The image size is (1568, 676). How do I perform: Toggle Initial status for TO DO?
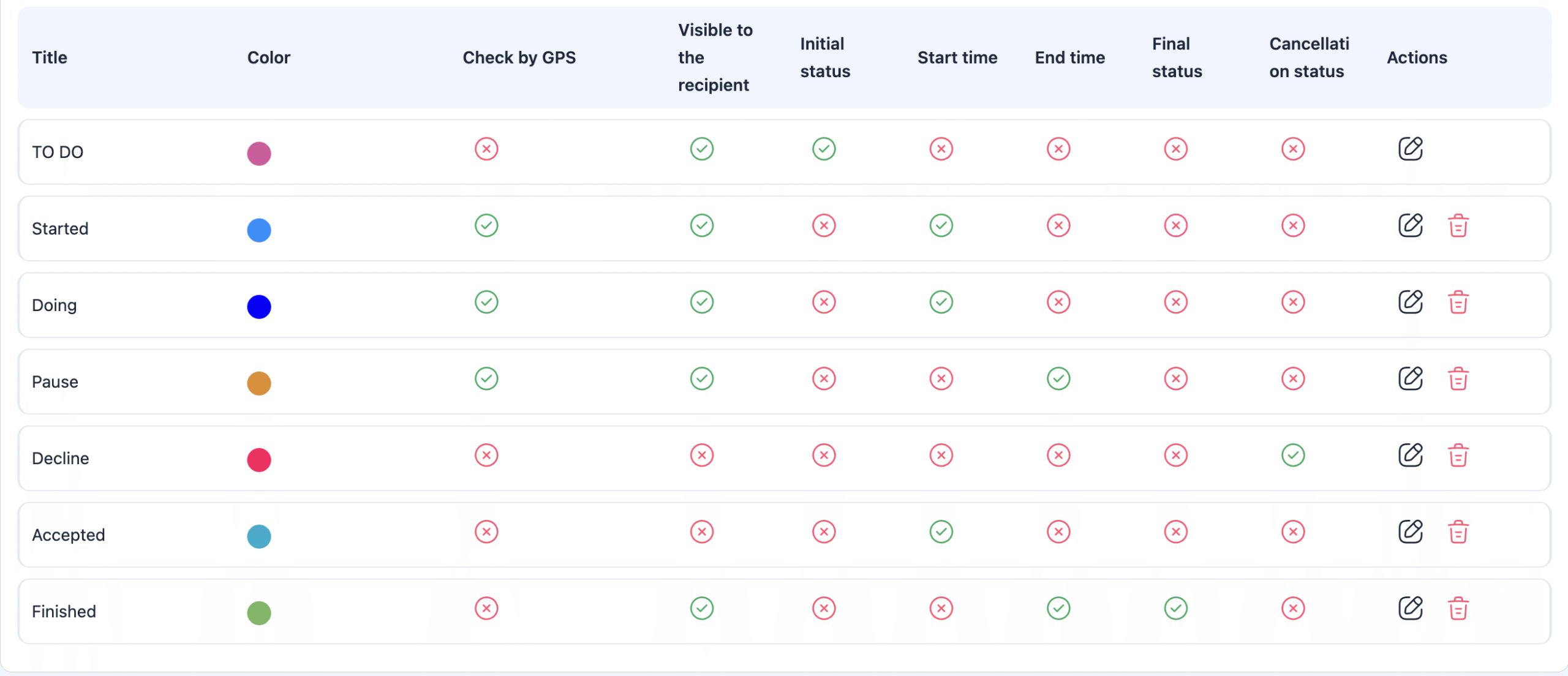pos(824,149)
